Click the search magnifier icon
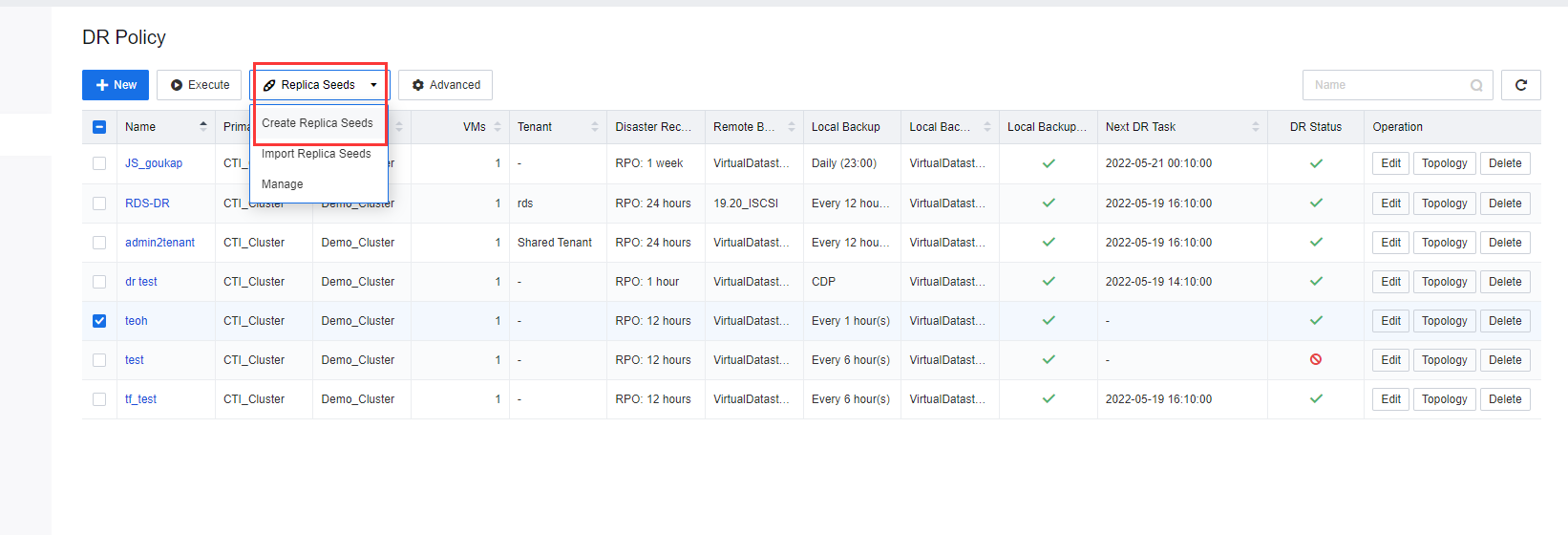The image size is (1568, 535). (x=1476, y=85)
